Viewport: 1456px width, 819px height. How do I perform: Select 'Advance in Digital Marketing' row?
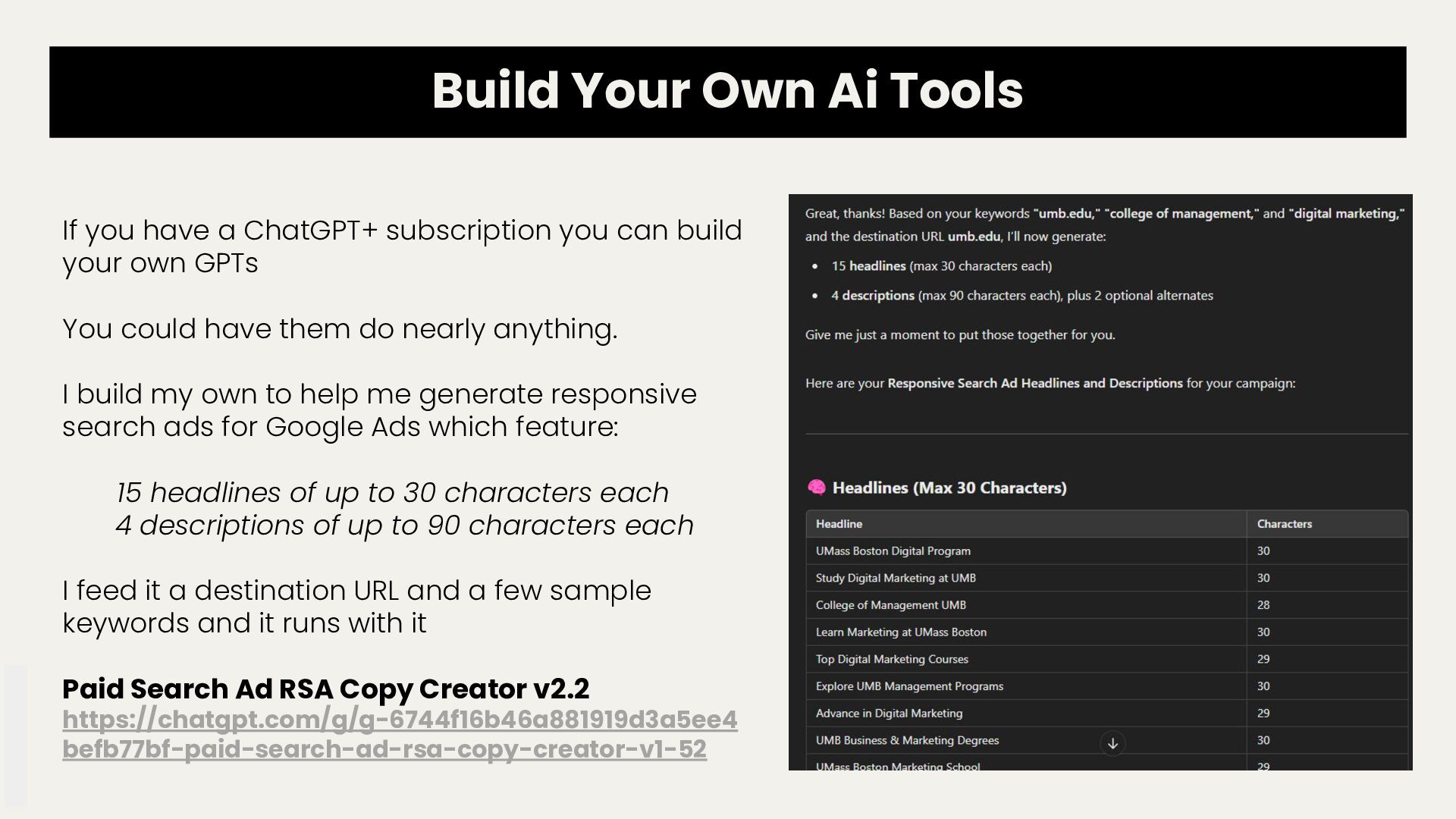[x=889, y=714]
